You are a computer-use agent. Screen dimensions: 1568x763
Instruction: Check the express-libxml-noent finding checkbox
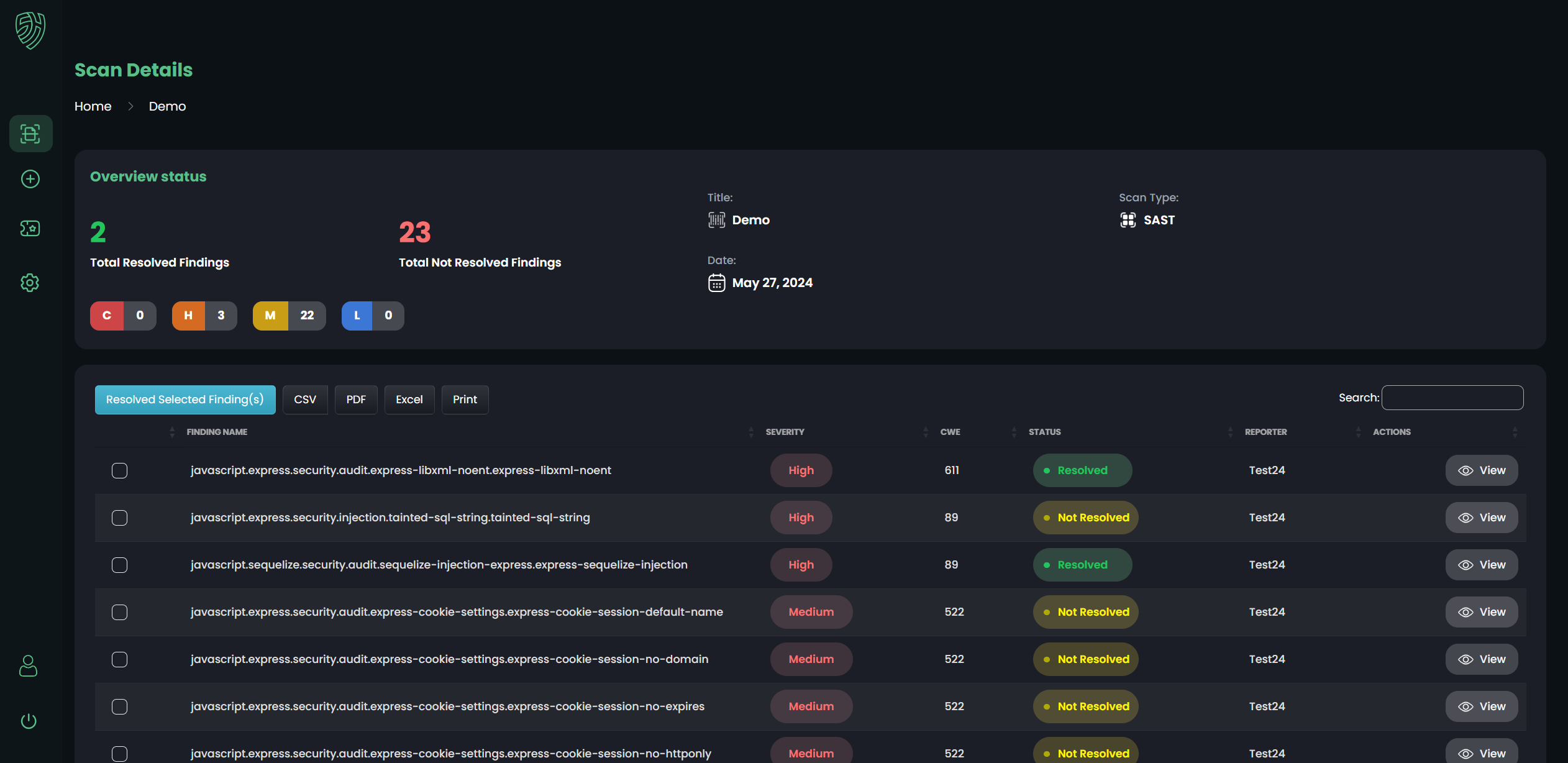point(119,470)
